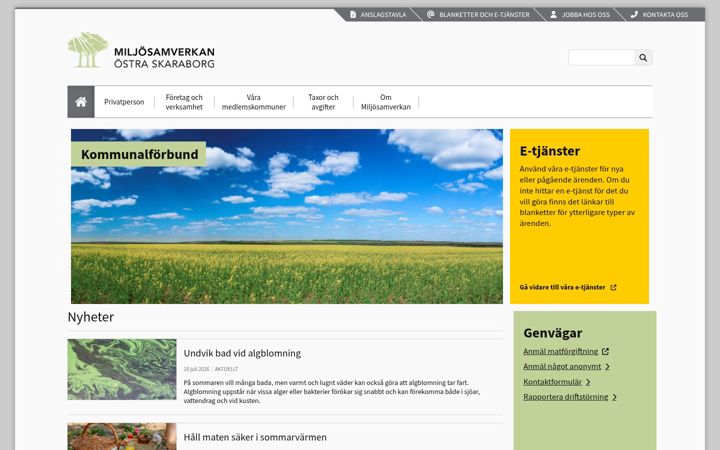720x450 pixels.
Task: Click the person icon for Jobba hos oss
Action: pyautogui.click(x=553, y=15)
